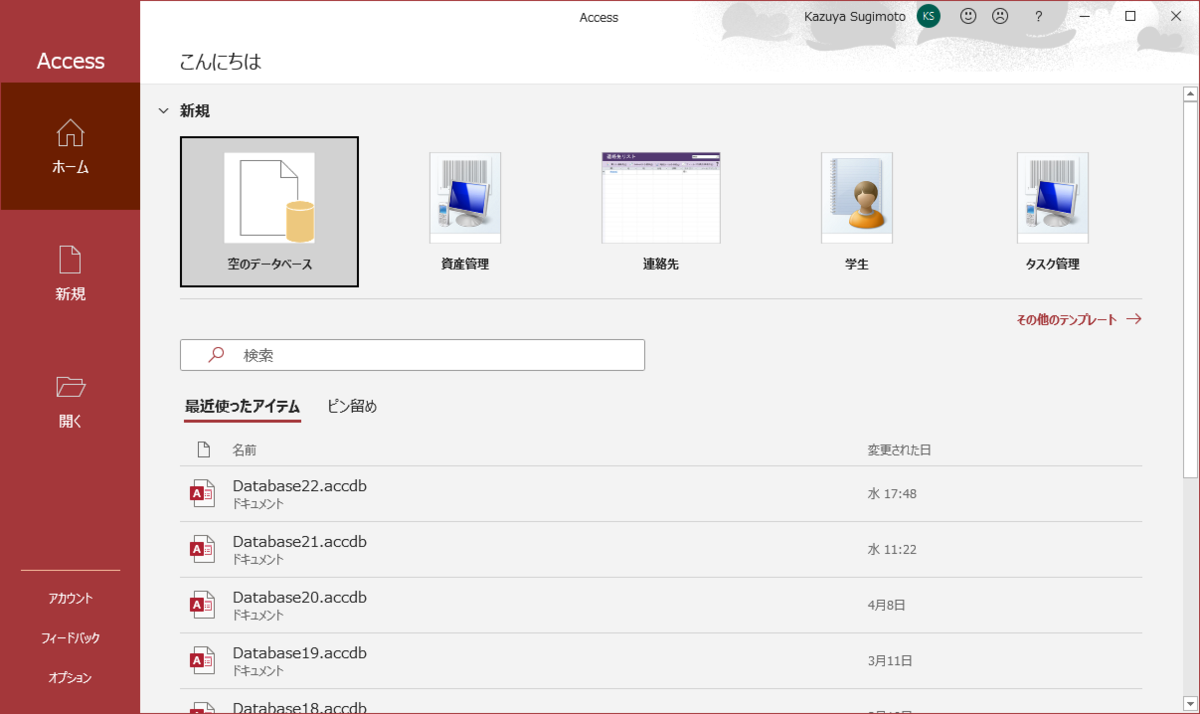Open the KS account avatar
Viewport: 1200px width, 714px height.
929,16
